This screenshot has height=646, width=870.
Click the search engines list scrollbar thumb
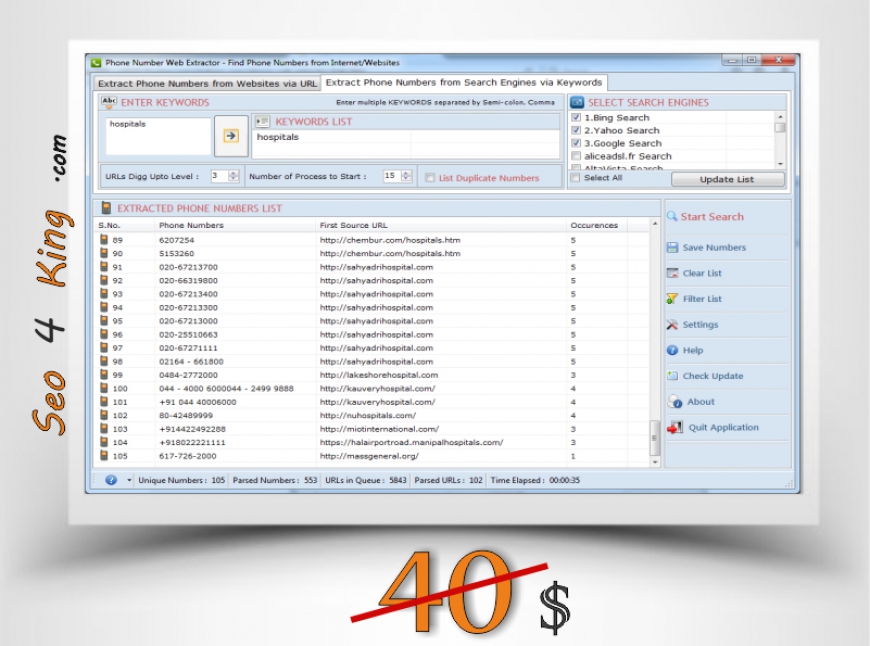(780, 128)
